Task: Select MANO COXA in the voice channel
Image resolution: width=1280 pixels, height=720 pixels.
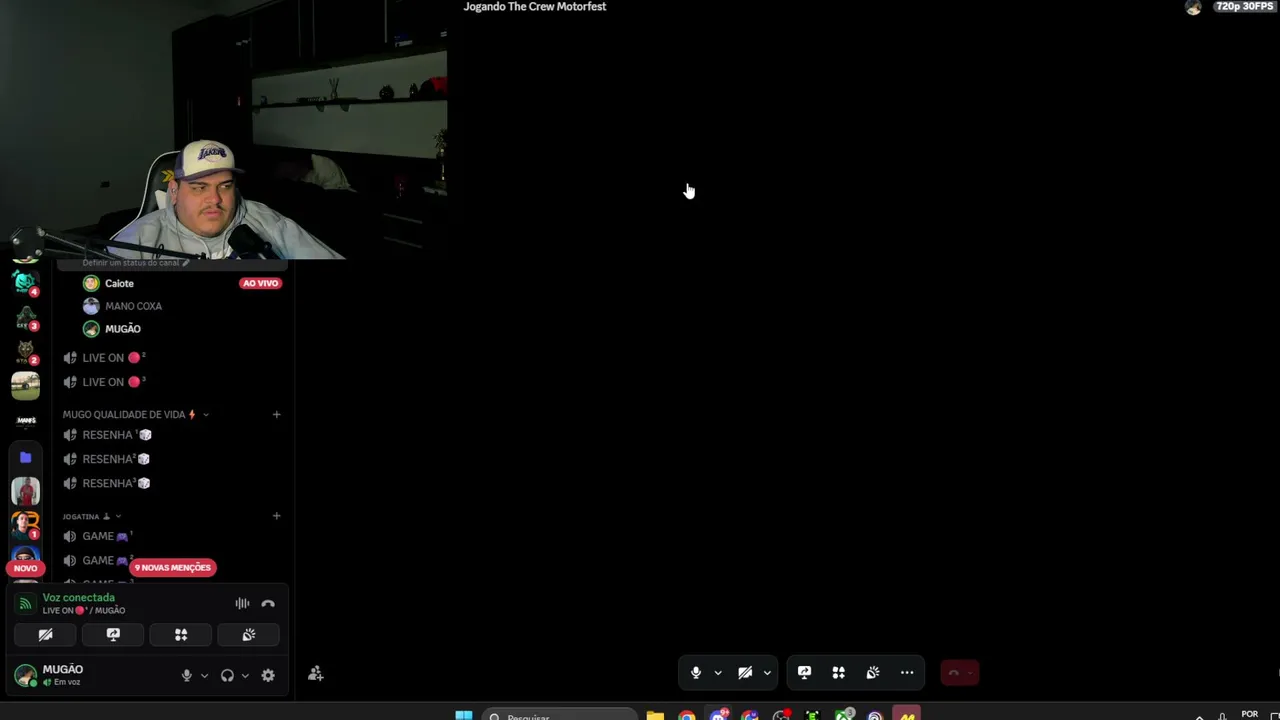Action: [x=133, y=307]
